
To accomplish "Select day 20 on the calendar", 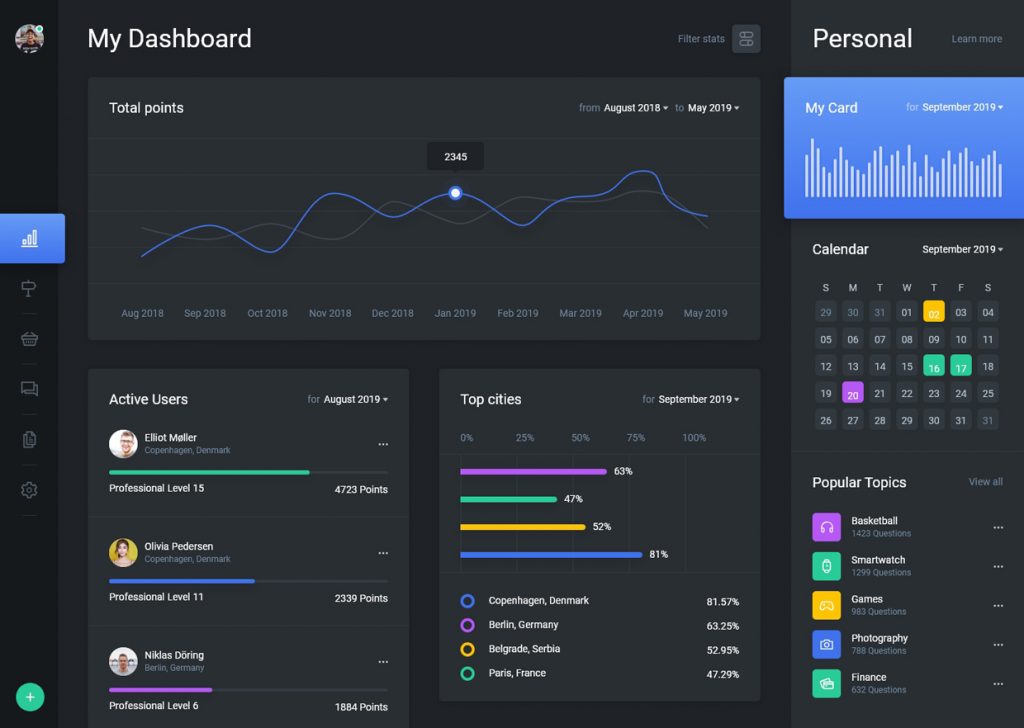I will pyautogui.click(x=853, y=393).
